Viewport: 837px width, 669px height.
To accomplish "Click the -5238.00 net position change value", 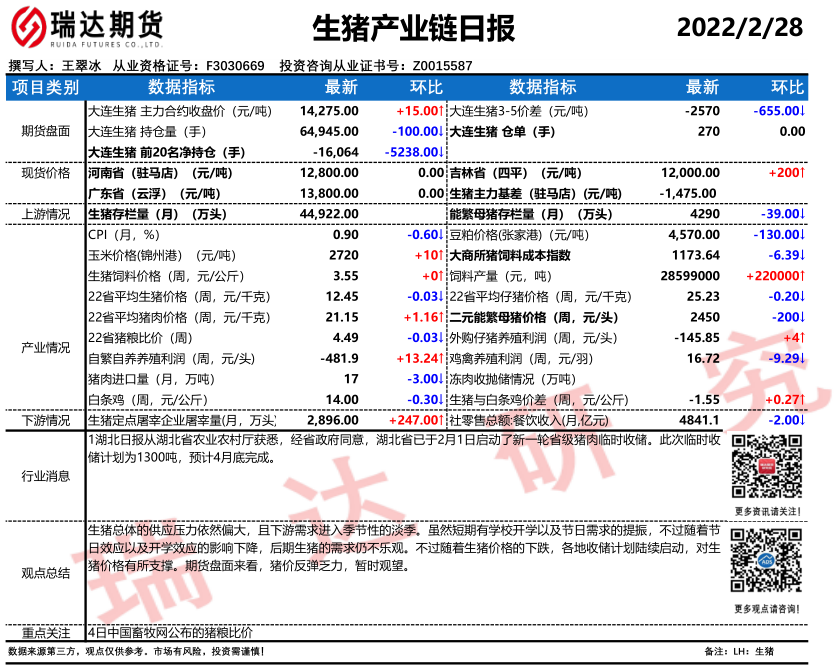I will click(412, 151).
